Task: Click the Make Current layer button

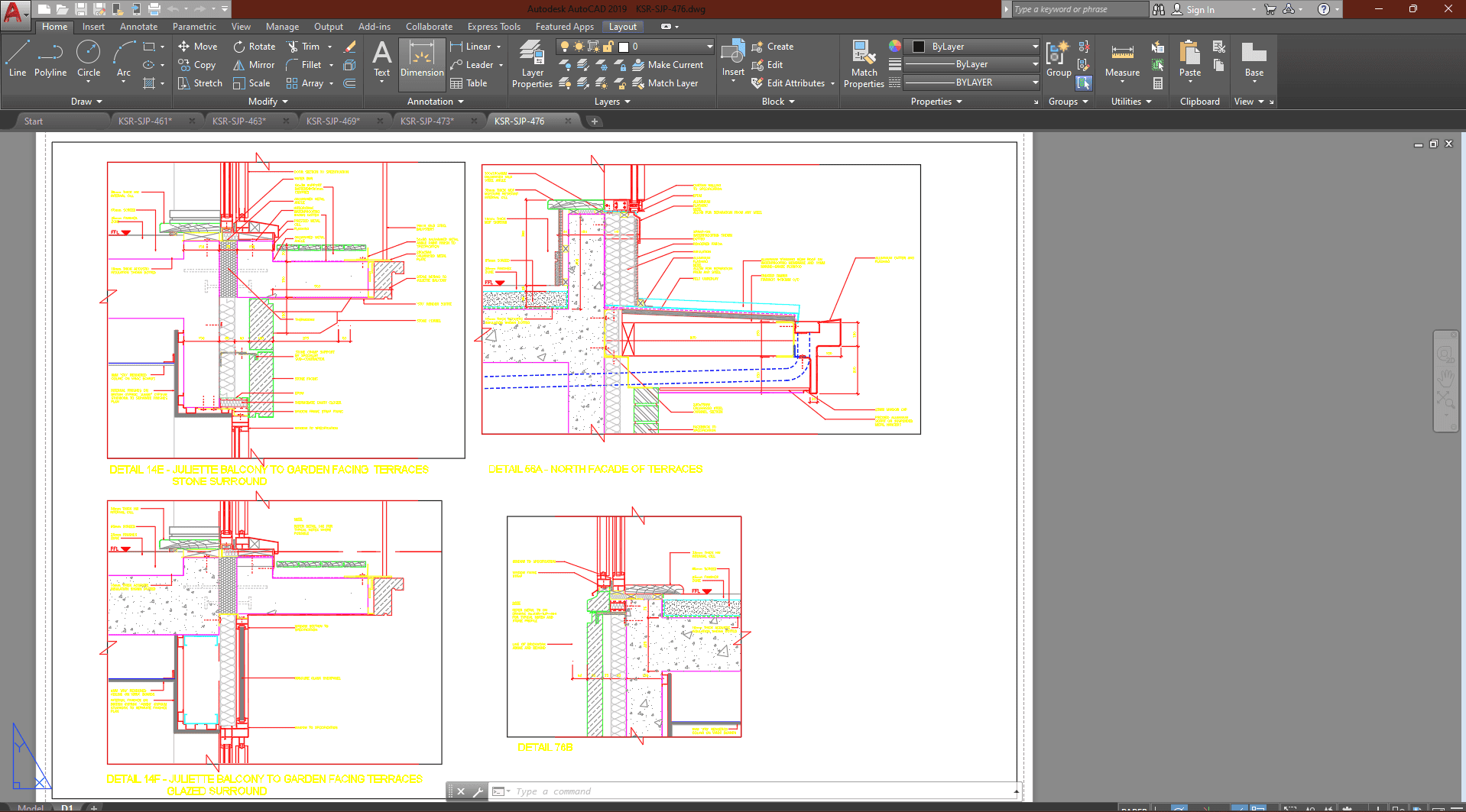Action: pyautogui.click(x=667, y=65)
